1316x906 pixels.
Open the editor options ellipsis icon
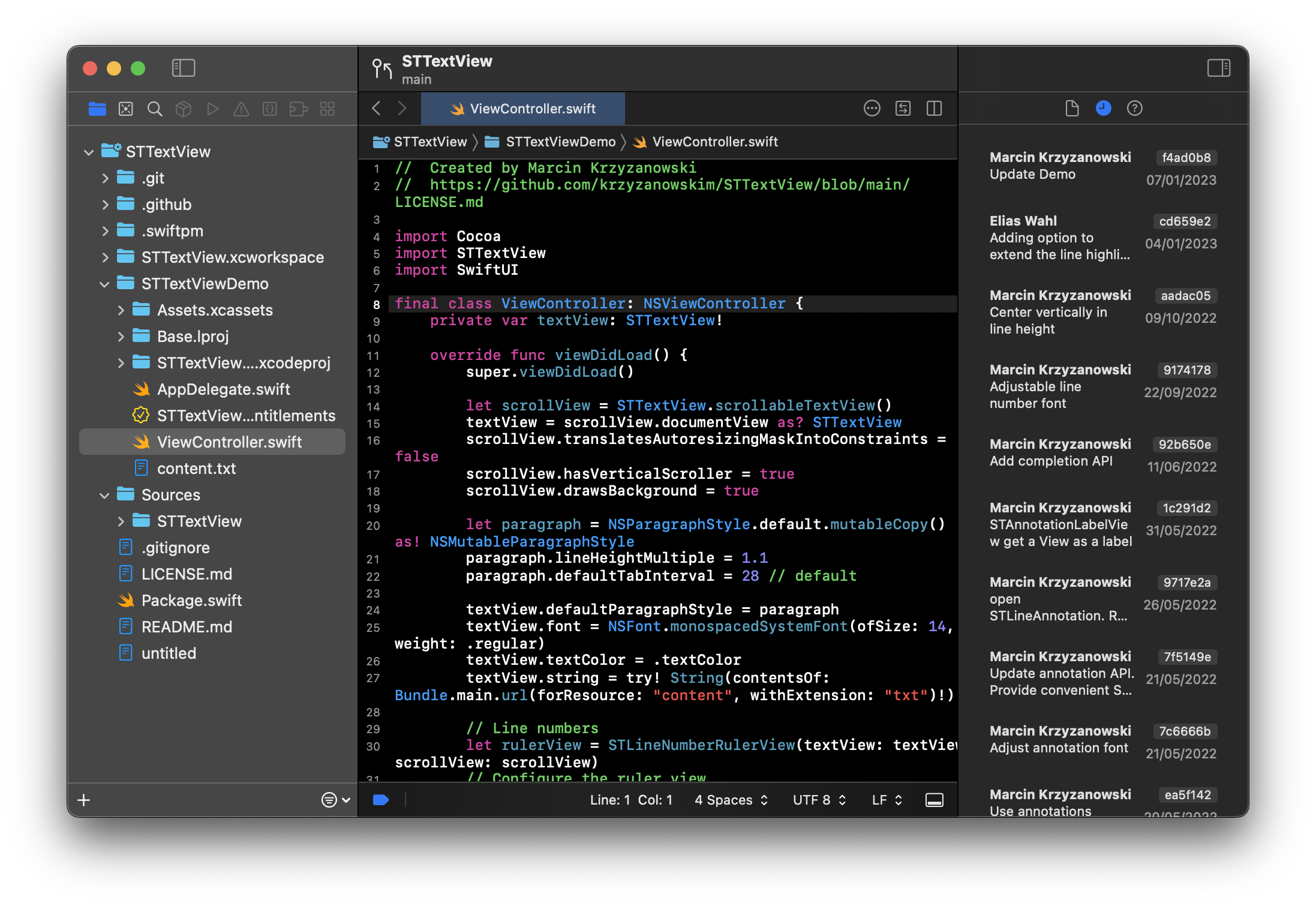pos(872,108)
